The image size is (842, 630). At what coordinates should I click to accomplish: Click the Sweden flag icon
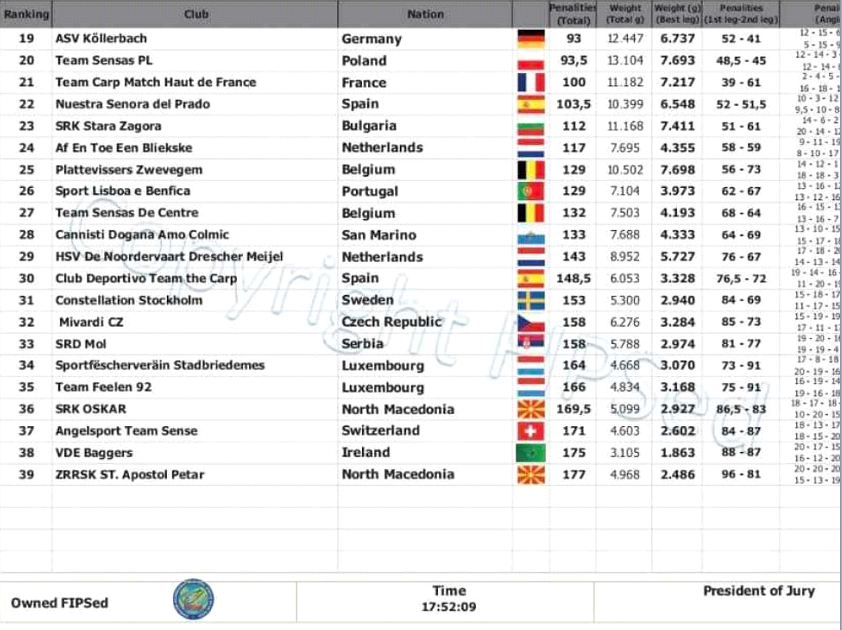[x=530, y=300]
